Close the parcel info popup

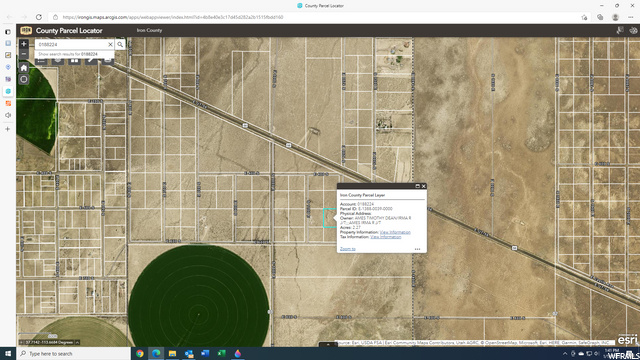point(424,186)
